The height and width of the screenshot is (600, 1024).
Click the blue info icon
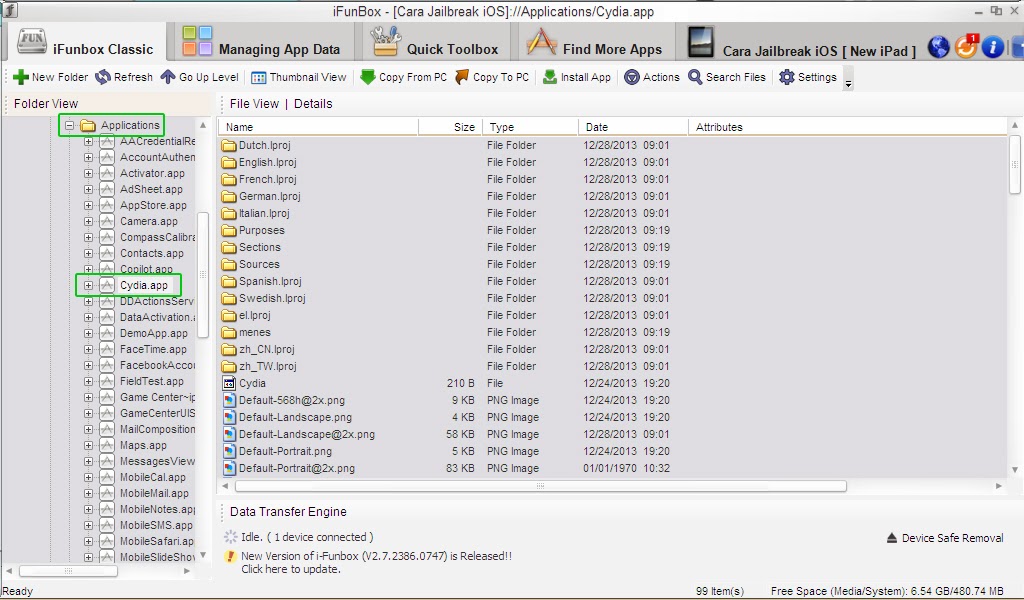coord(993,47)
